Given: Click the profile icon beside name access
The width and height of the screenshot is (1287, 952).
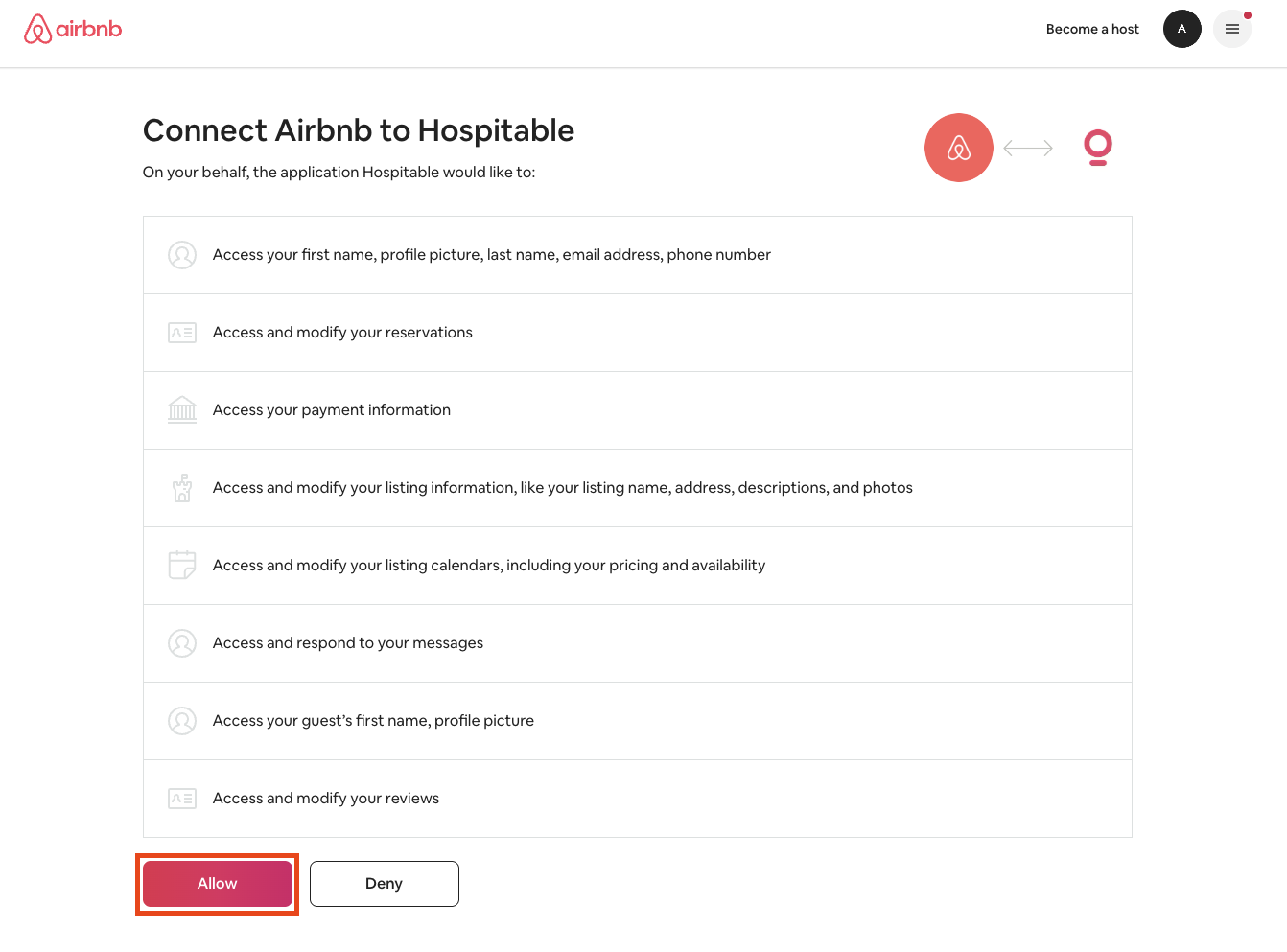Looking at the screenshot, I should [x=182, y=255].
